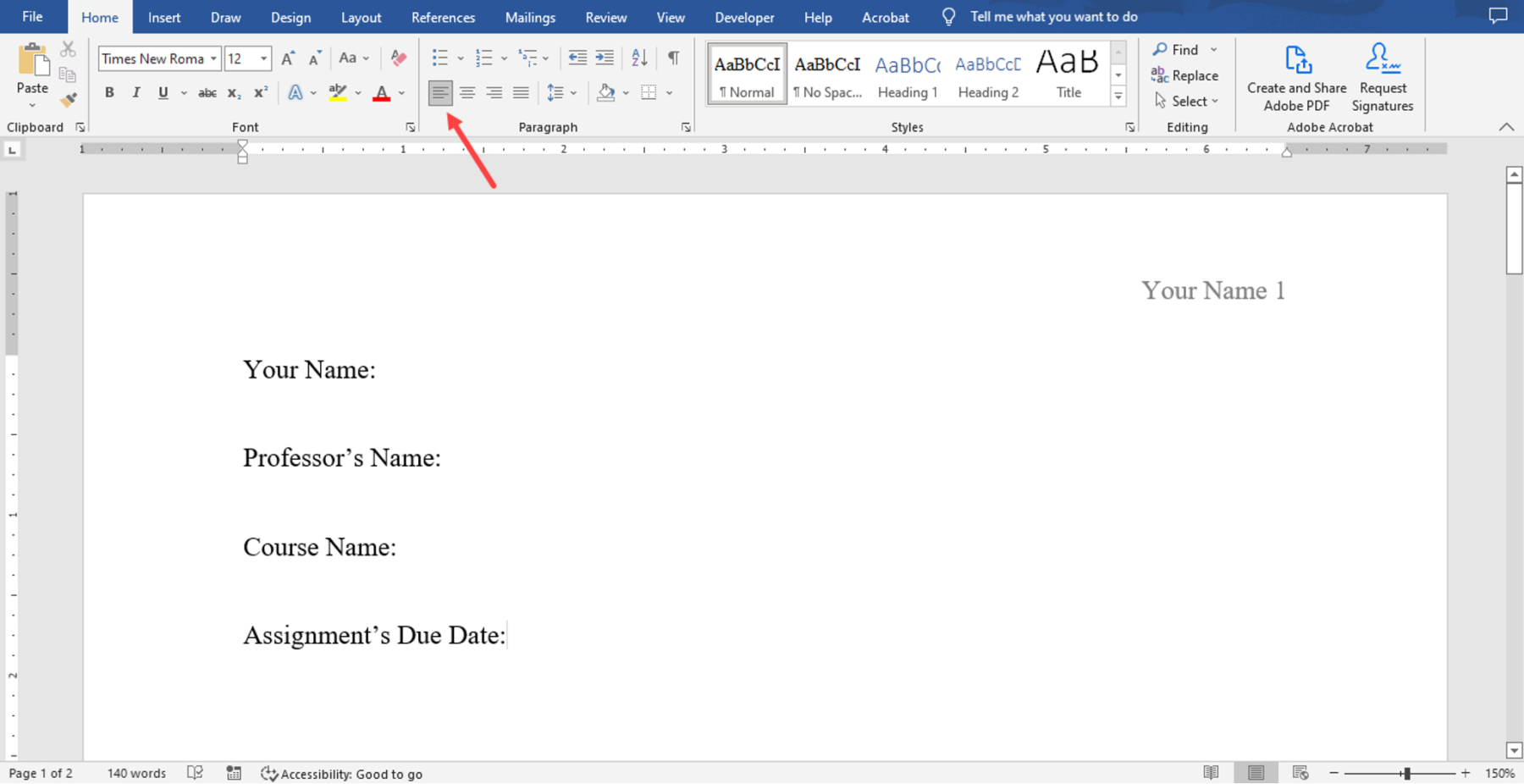Open the font name dropdown
The image size is (1524, 784).
click(213, 58)
